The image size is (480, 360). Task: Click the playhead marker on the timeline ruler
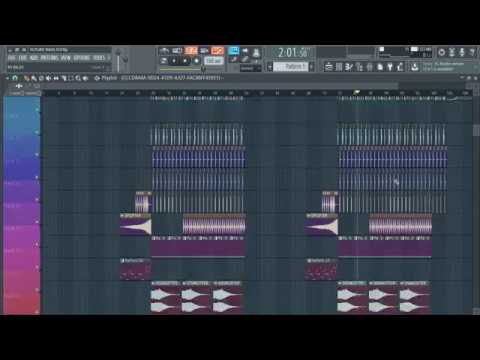point(357,92)
